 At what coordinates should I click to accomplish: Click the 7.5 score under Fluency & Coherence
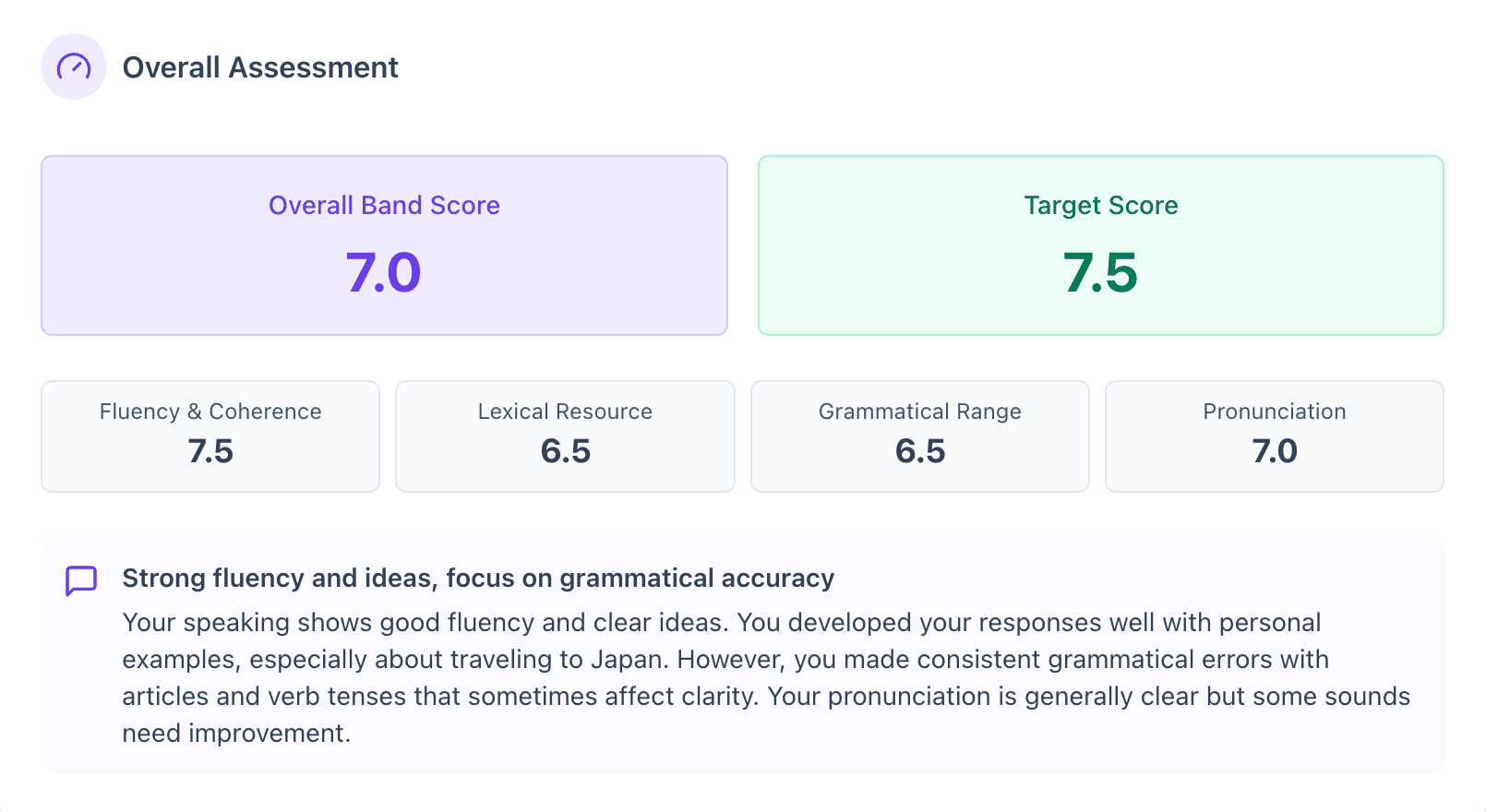pyautogui.click(x=210, y=452)
